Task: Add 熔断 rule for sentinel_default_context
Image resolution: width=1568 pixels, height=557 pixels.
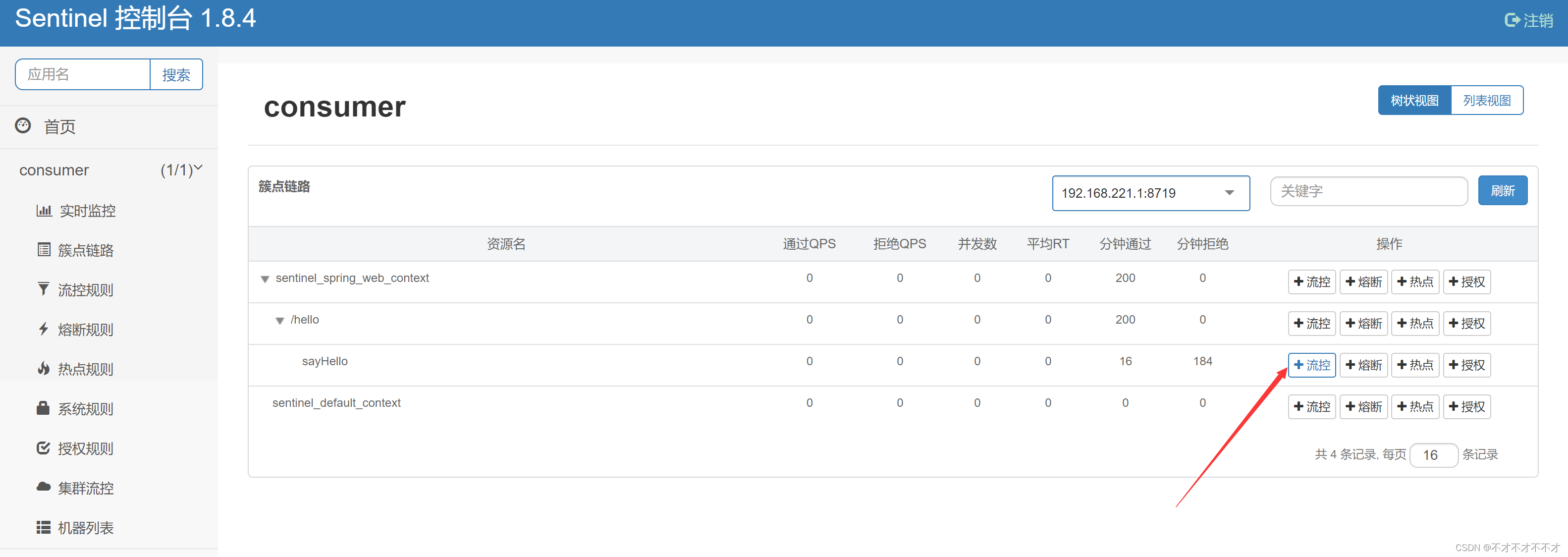Action: pos(1363,407)
